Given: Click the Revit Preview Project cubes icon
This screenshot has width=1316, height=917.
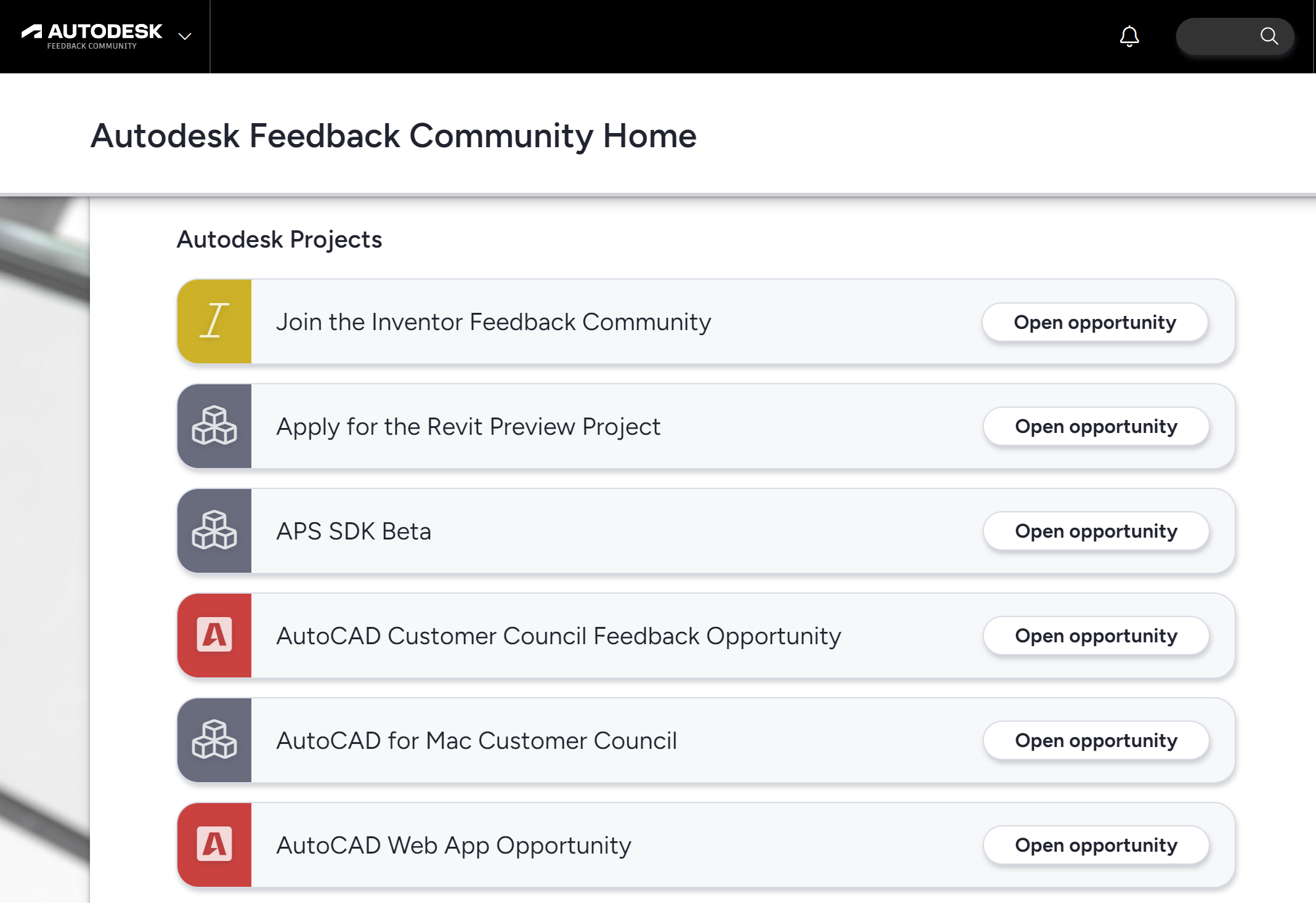Looking at the screenshot, I should tap(214, 426).
